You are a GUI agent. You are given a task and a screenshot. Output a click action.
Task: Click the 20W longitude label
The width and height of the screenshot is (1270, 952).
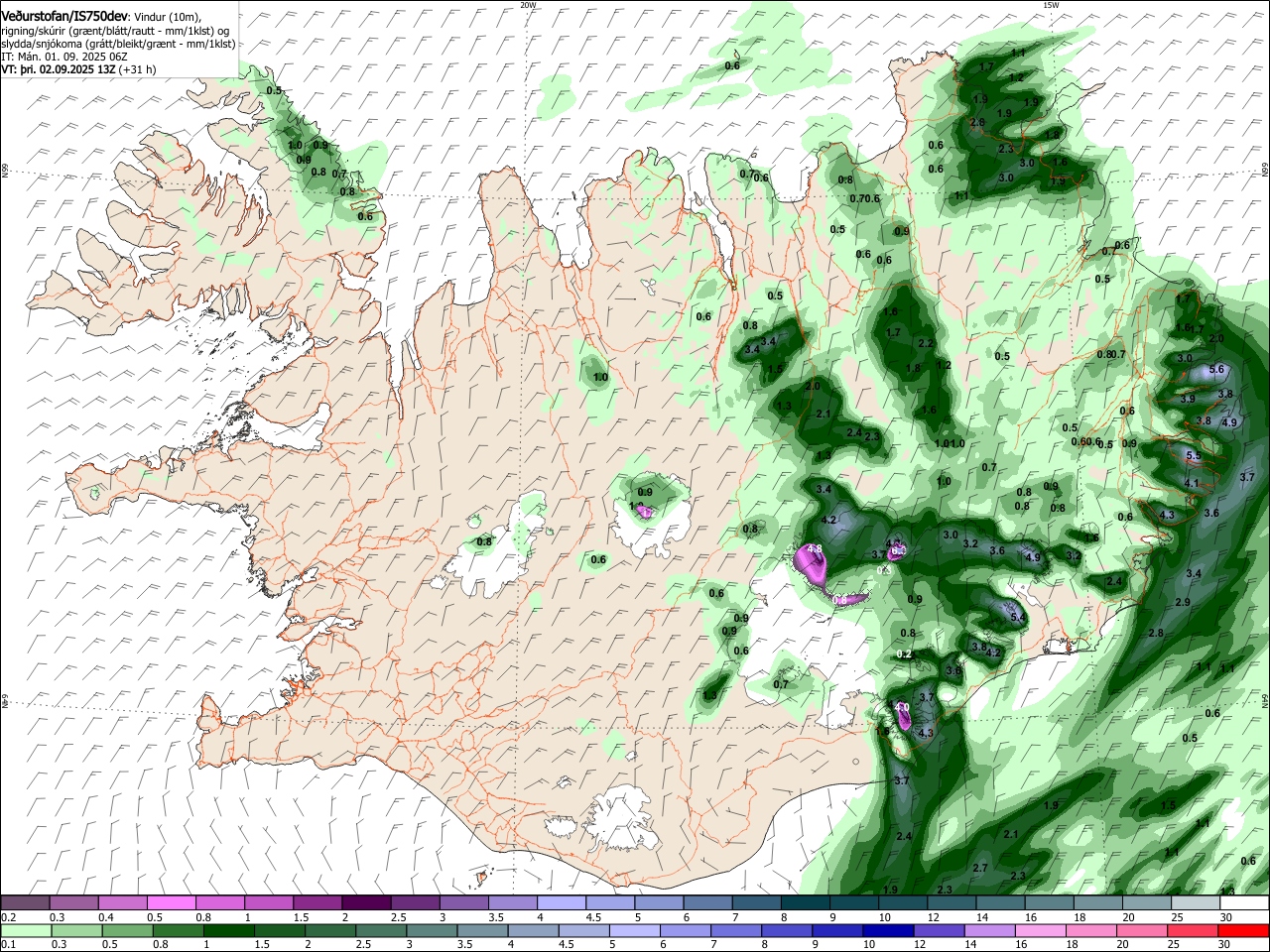click(x=528, y=5)
